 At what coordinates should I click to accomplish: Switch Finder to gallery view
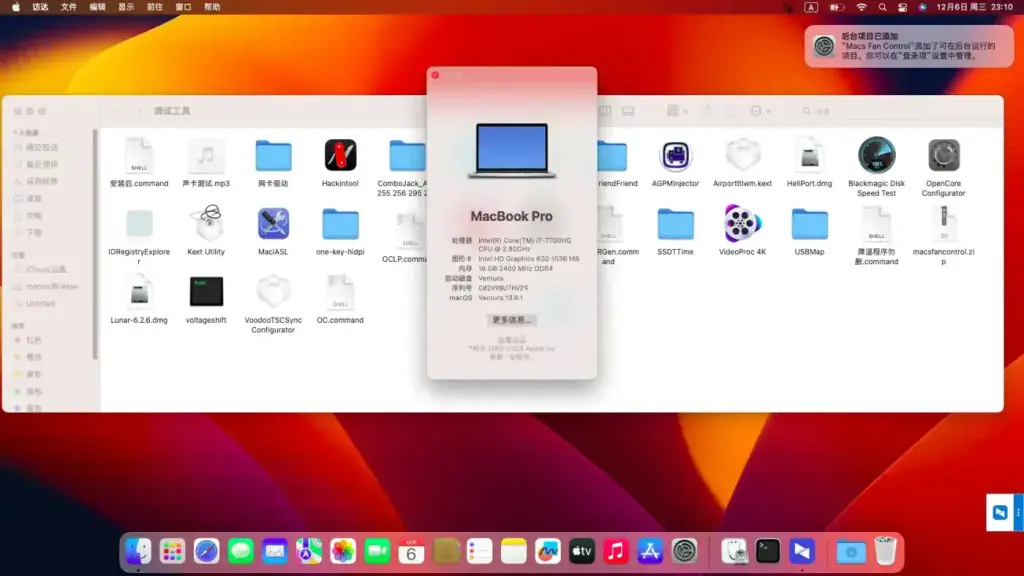click(x=628, y=111)
